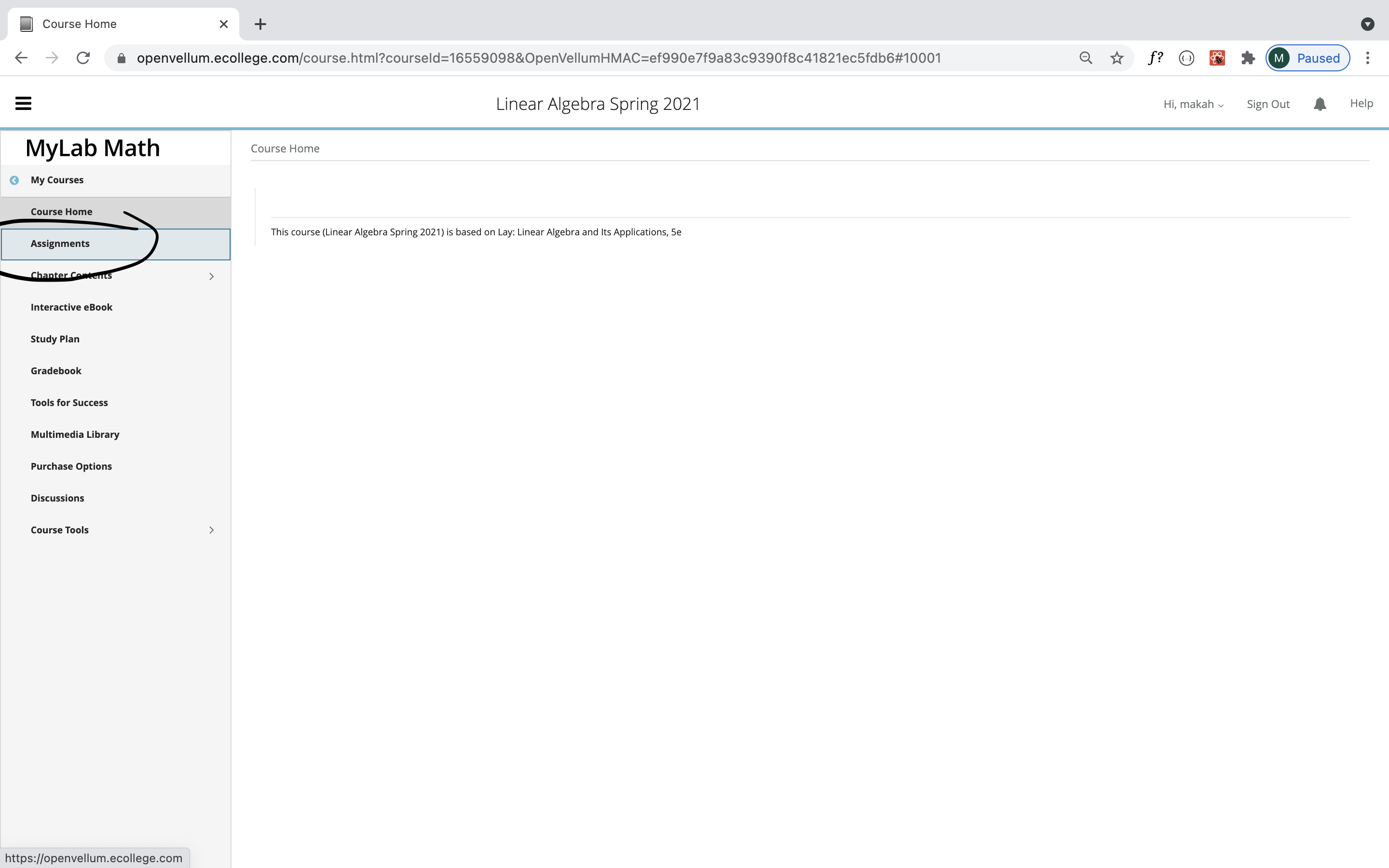Select Gradebook in the sidebar
Viewport: 1389px width, 868px height.
(56, 371)
